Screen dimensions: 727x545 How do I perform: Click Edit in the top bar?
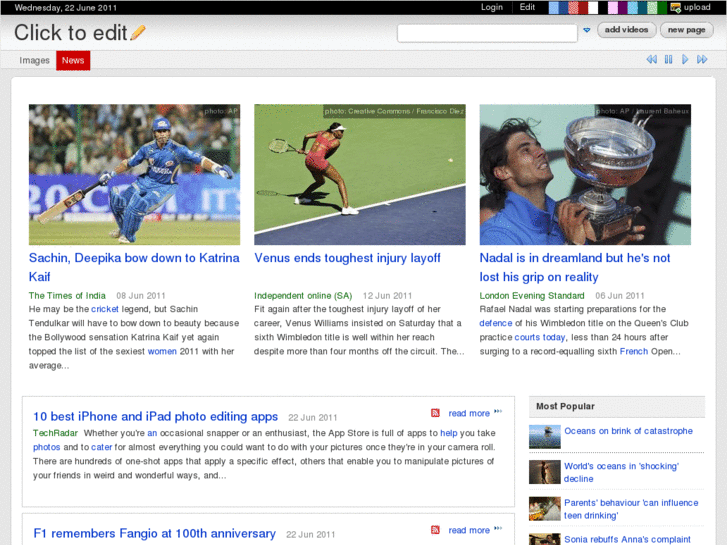[x=527, y=7]
